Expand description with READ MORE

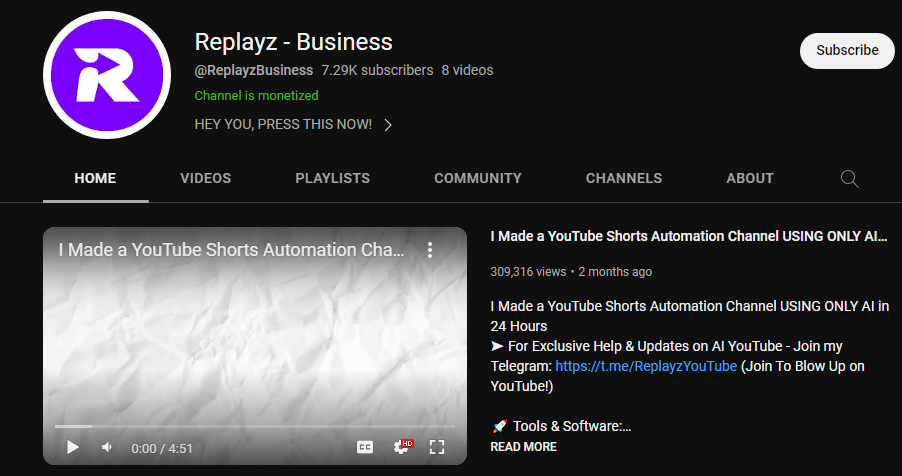pos(523,447)
